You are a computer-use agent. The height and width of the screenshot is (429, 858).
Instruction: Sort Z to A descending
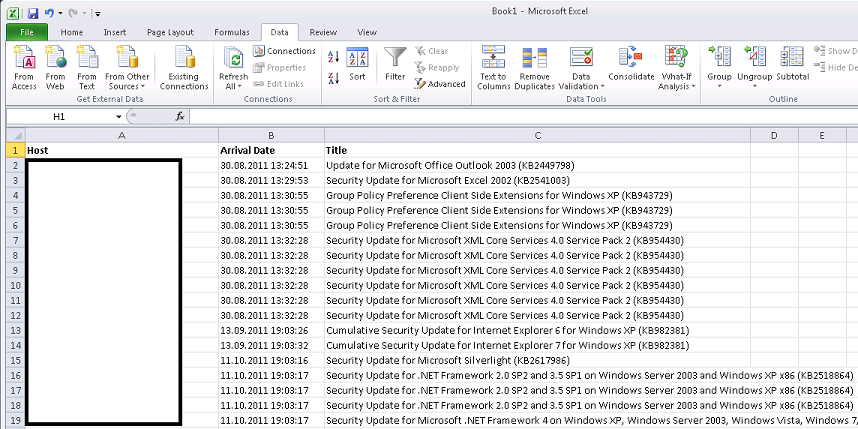point(334,78)
